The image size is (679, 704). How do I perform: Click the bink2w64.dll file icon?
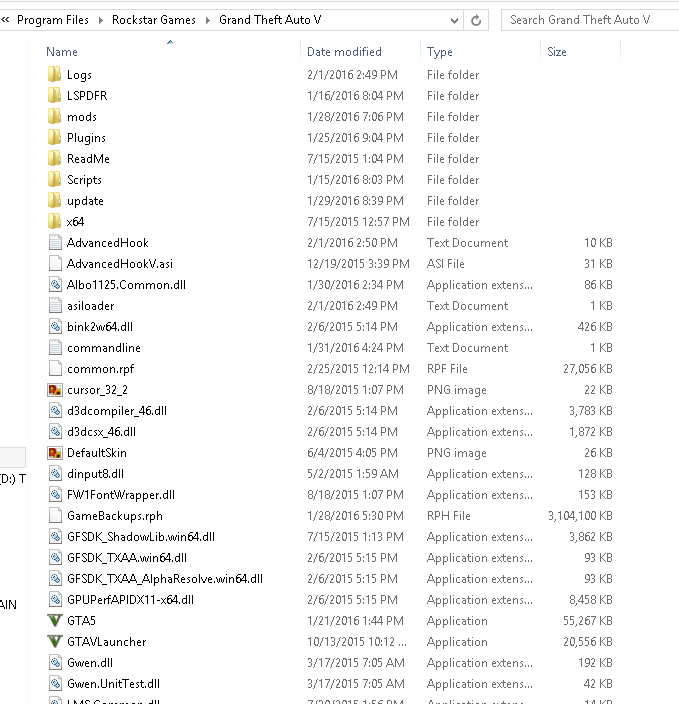pos(55,327)
